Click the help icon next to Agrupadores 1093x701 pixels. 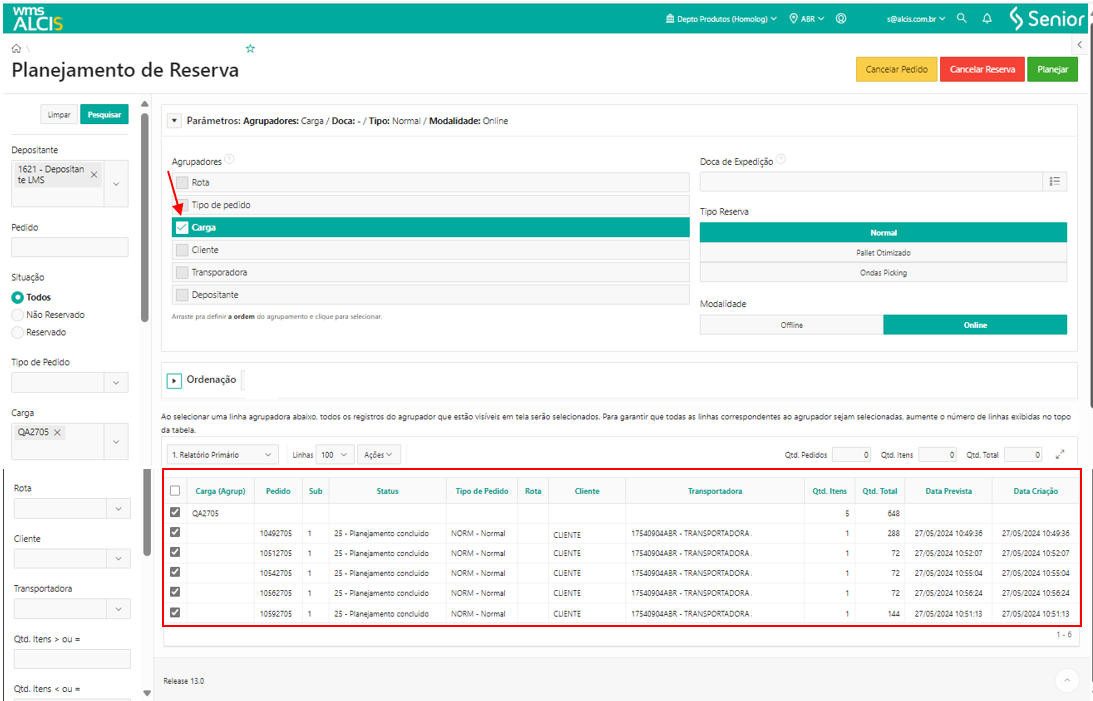230,159
